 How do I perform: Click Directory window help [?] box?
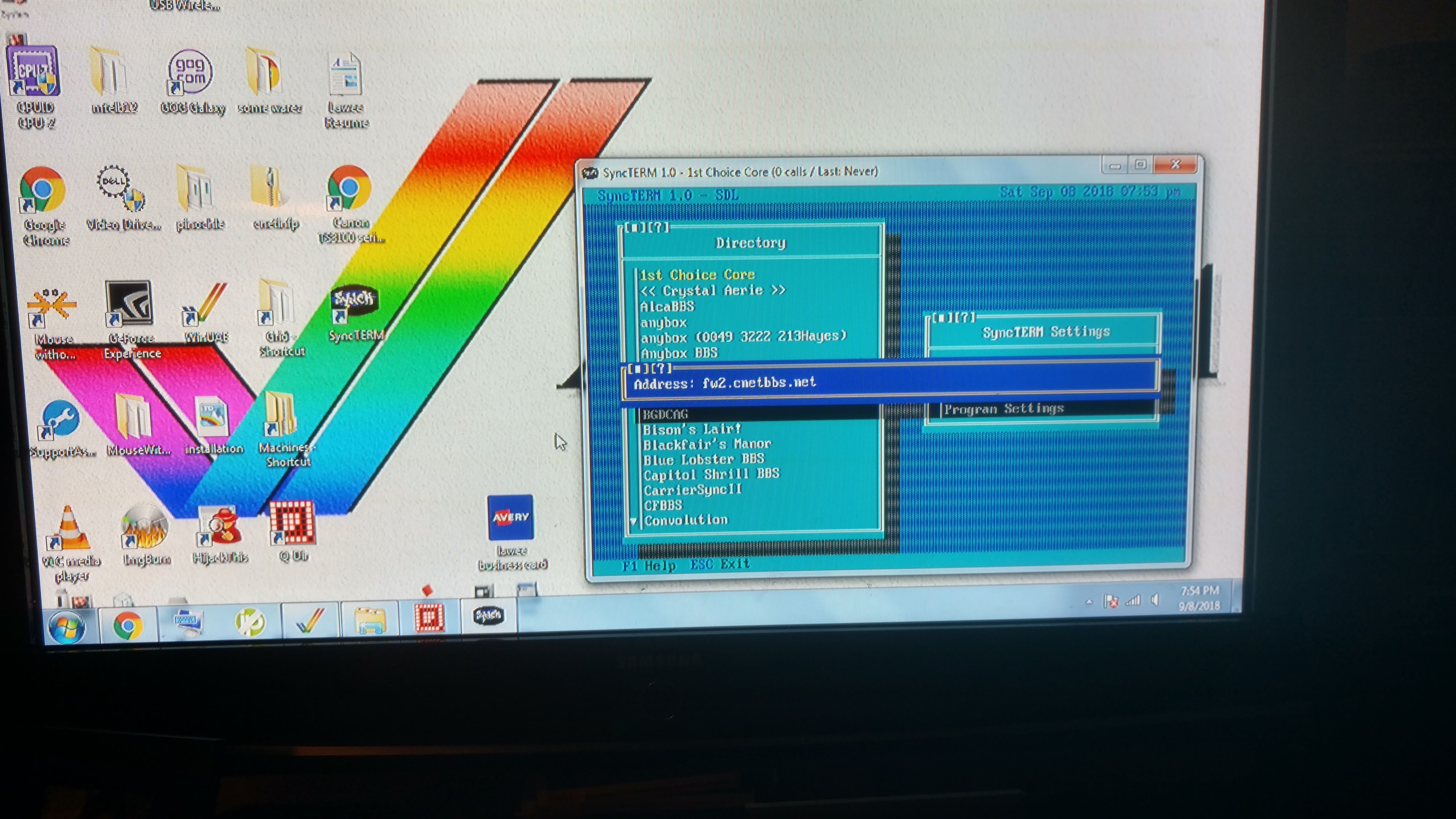click(x=659, y=228)
